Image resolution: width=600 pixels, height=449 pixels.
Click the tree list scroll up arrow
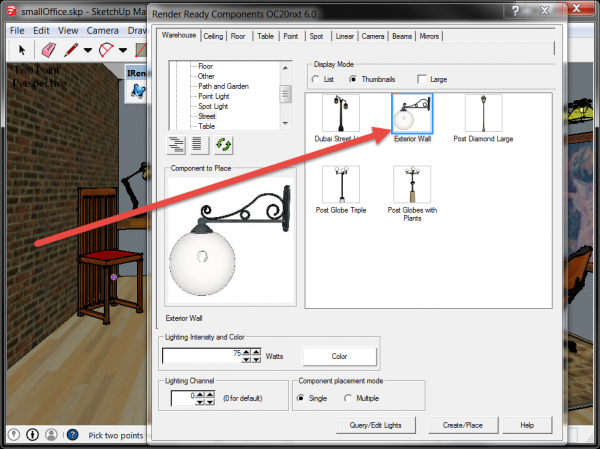[285, 68]
